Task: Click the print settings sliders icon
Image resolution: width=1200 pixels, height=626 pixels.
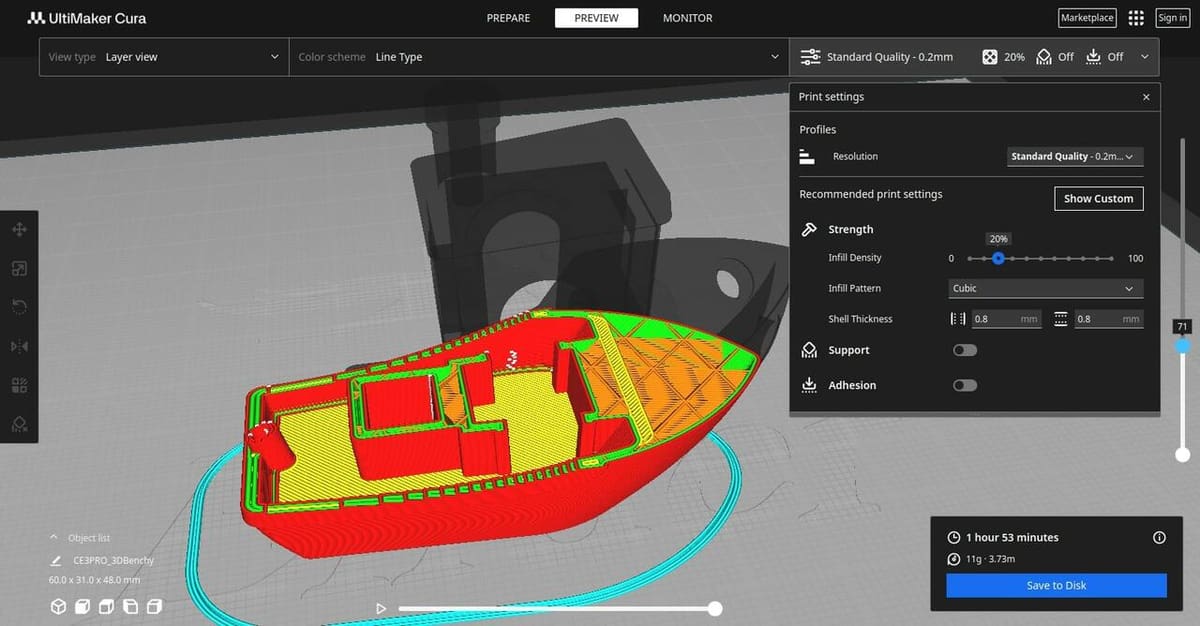Action: pos(810,57)
